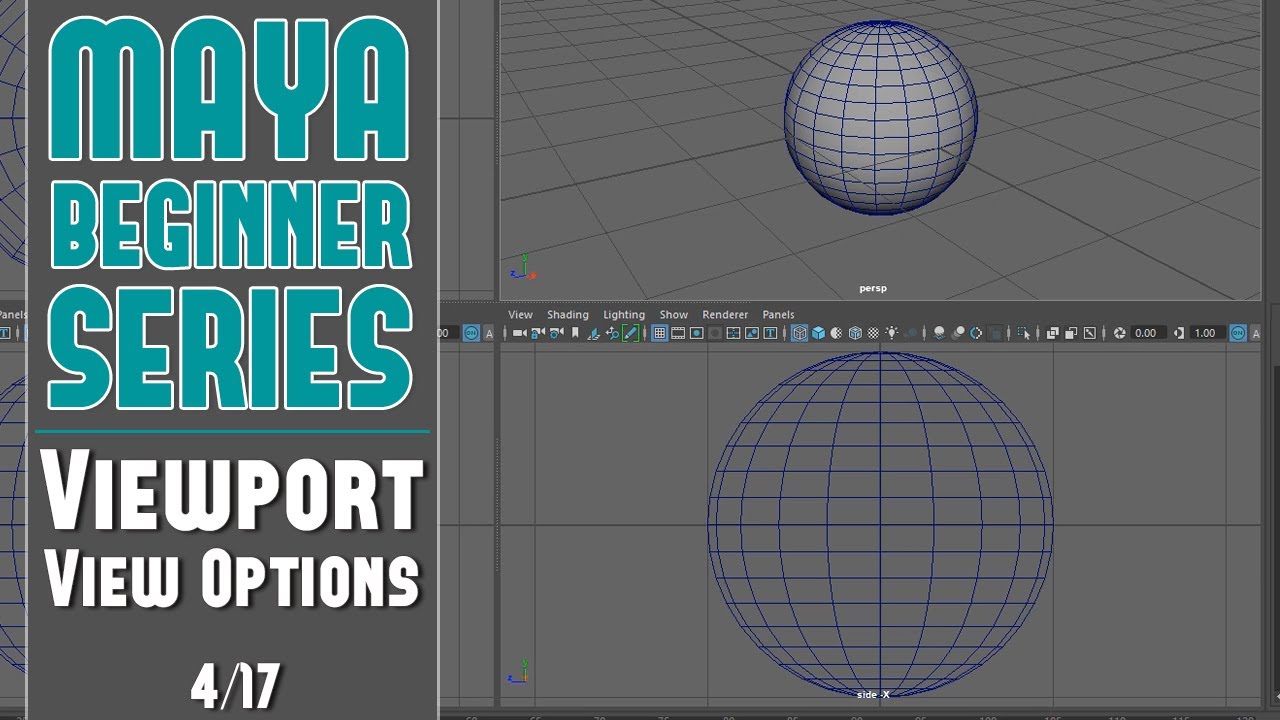Activate the Grease Pencil tool icon

click(x=630, y=333)
